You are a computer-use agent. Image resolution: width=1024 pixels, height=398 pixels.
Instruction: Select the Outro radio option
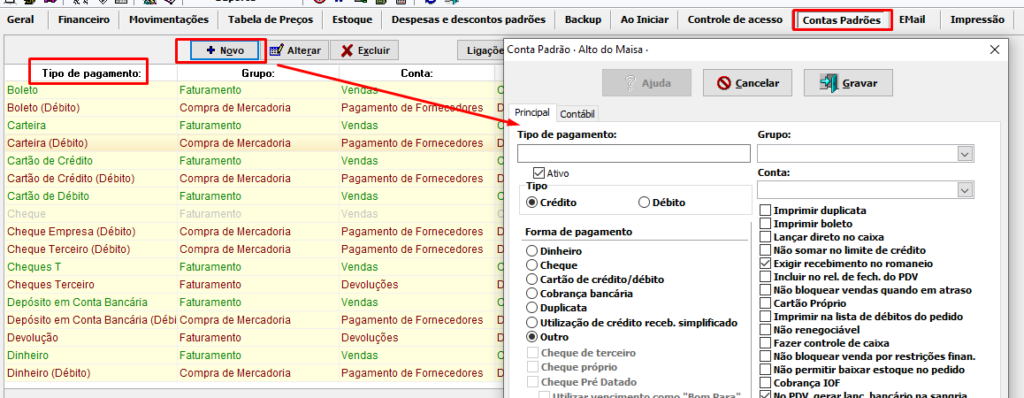click(x=532, y=337)
